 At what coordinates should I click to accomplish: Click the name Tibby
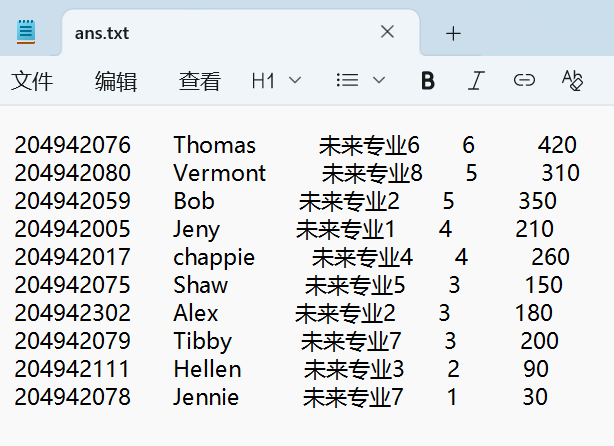203,342
